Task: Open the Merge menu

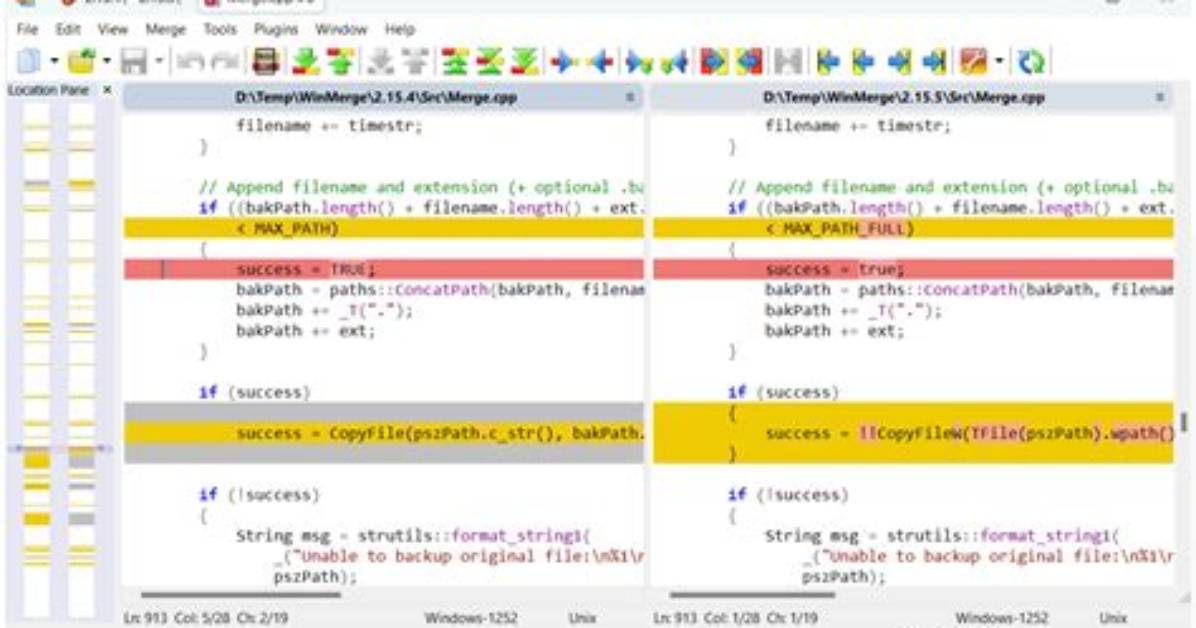Action: 166,29
